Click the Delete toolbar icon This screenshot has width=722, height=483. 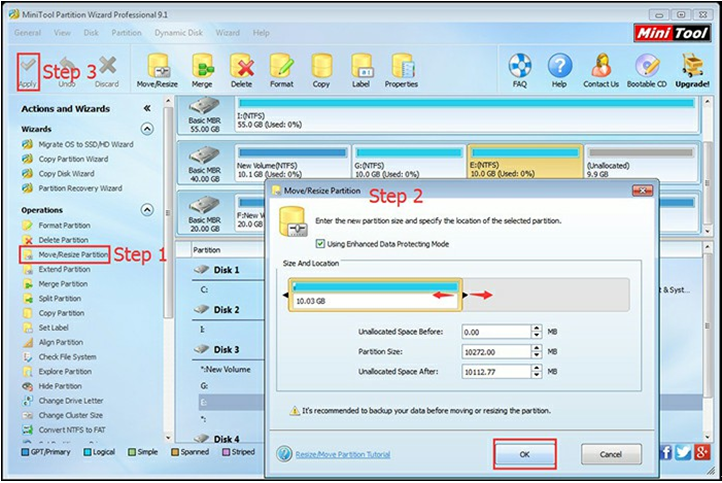[x=242, y=66]
